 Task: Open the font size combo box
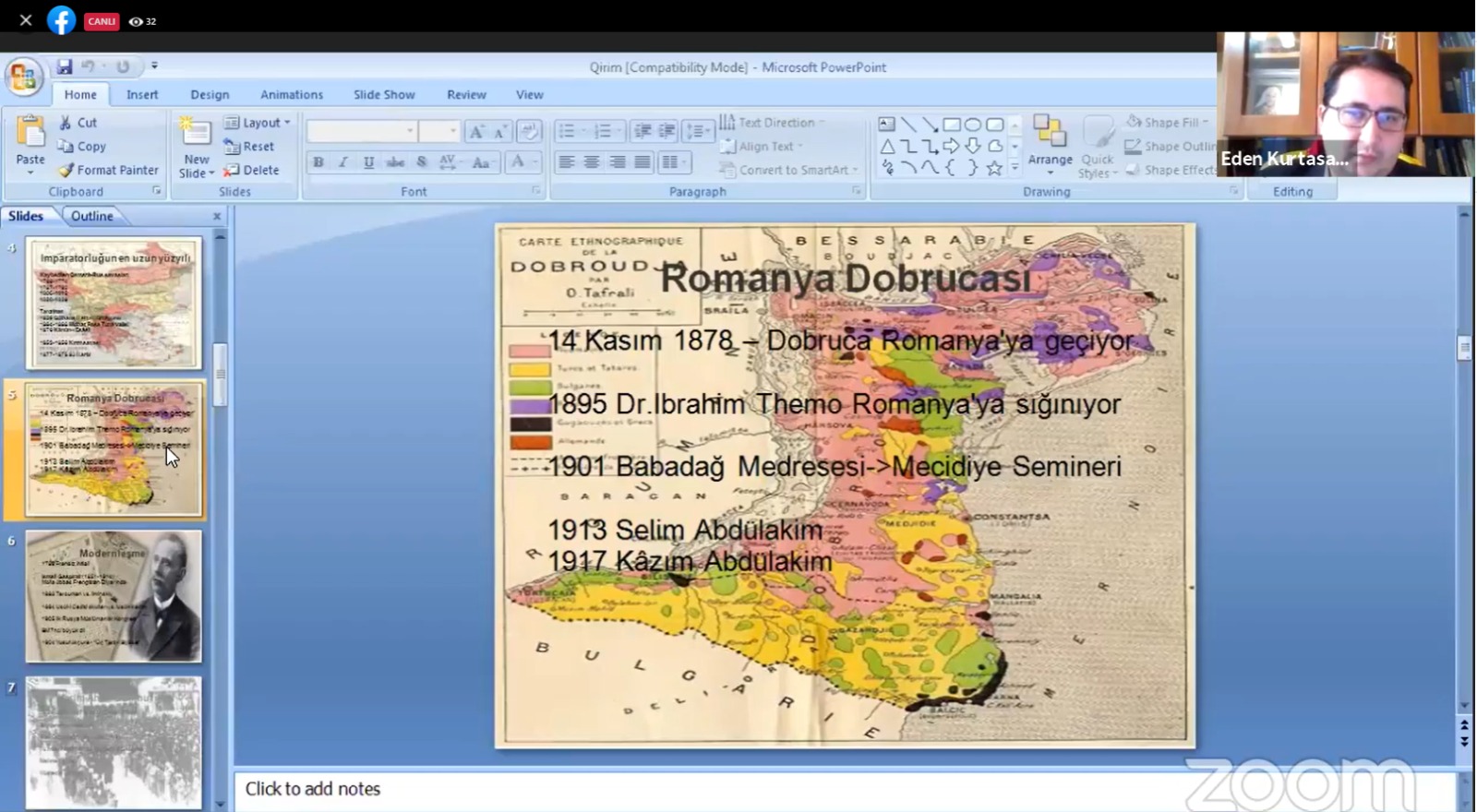point(438,131)
